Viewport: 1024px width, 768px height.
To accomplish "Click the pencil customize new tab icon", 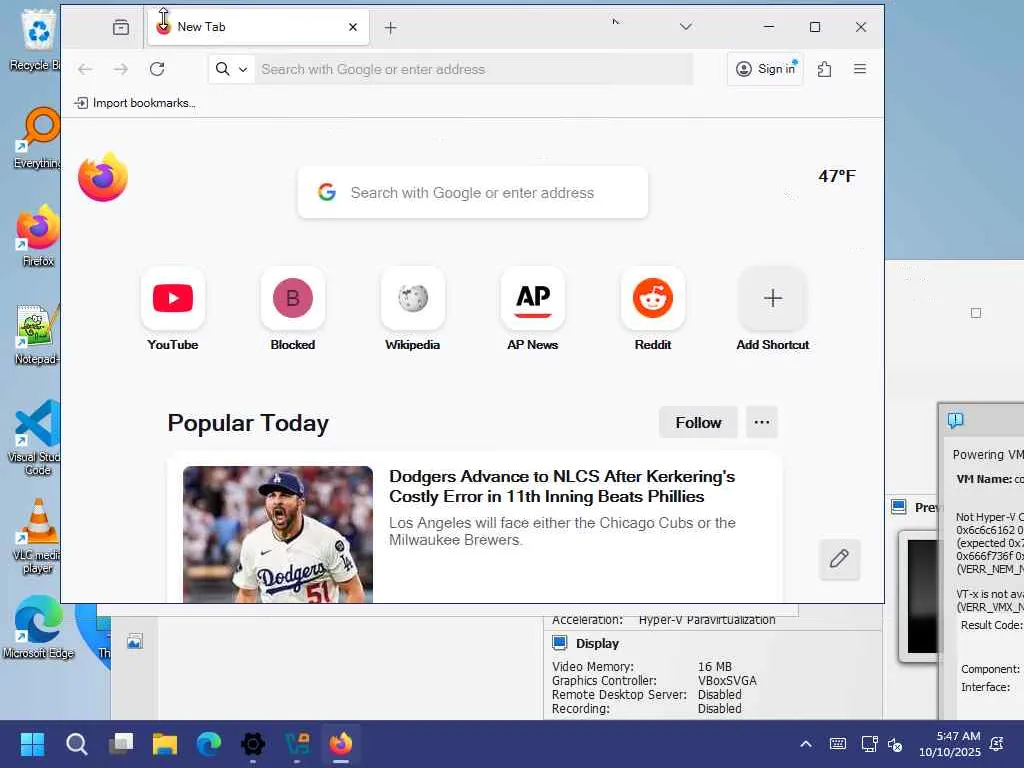I will point(839,559).
